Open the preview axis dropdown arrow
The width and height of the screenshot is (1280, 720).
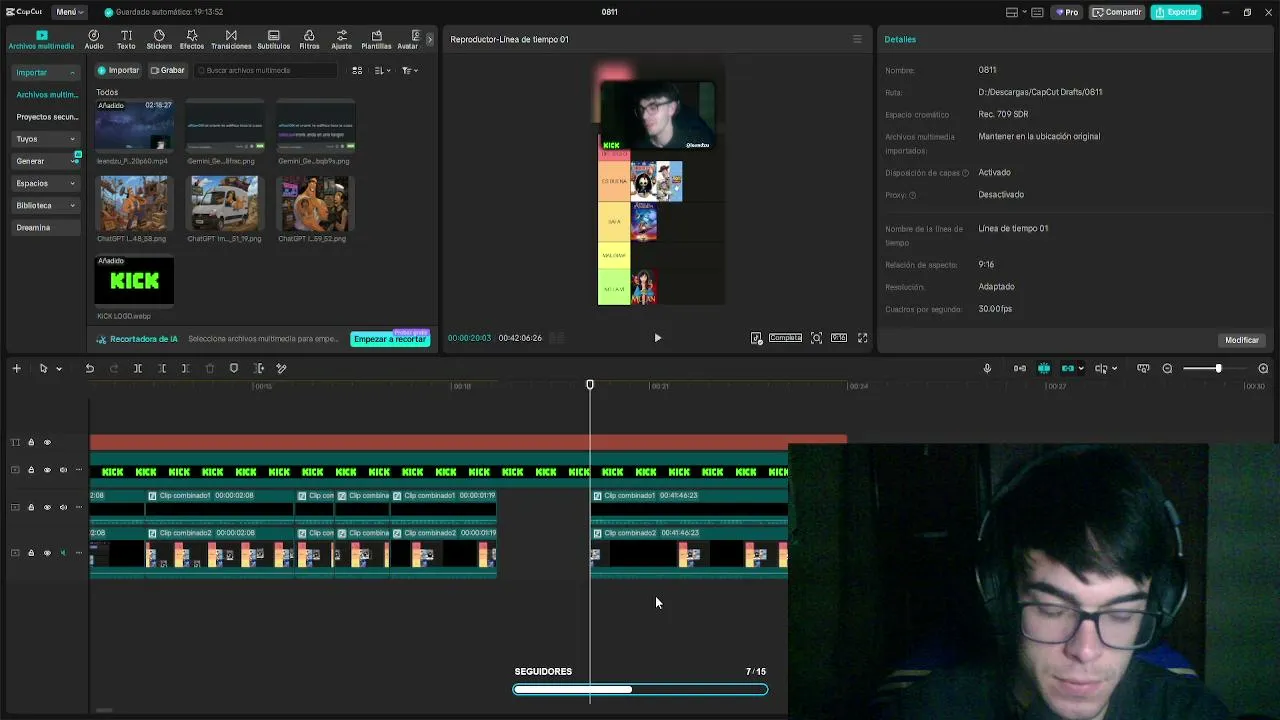click(1115, 369)
